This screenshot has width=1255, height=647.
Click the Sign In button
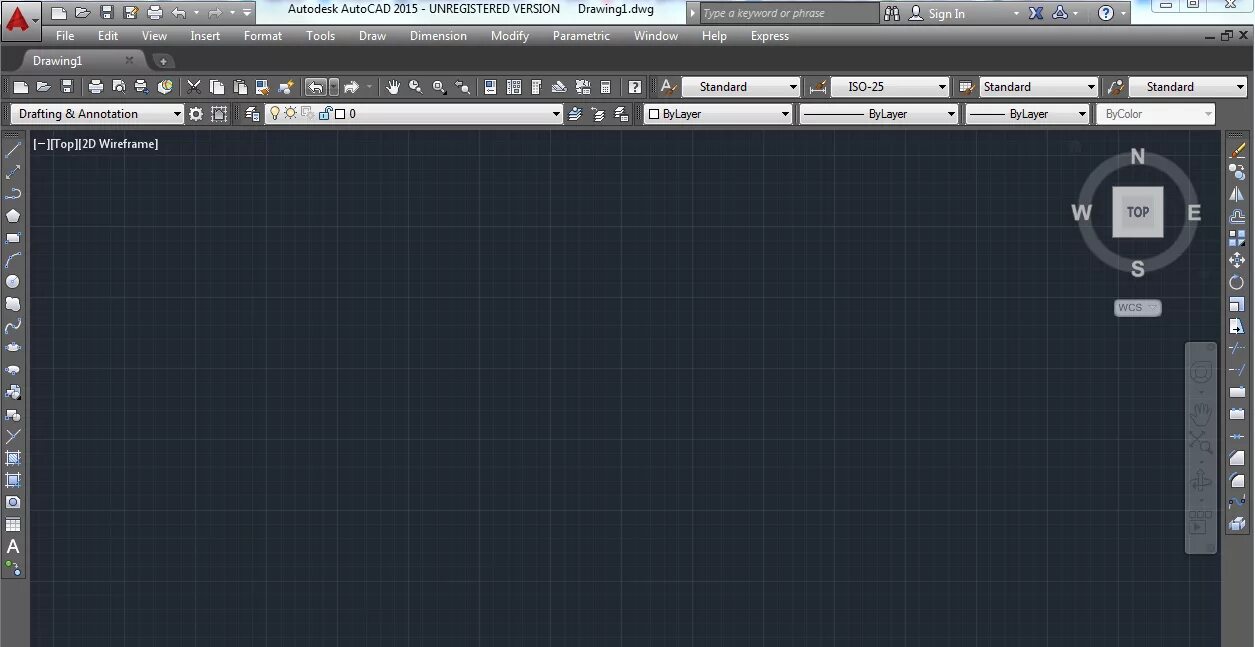(946, 14)
